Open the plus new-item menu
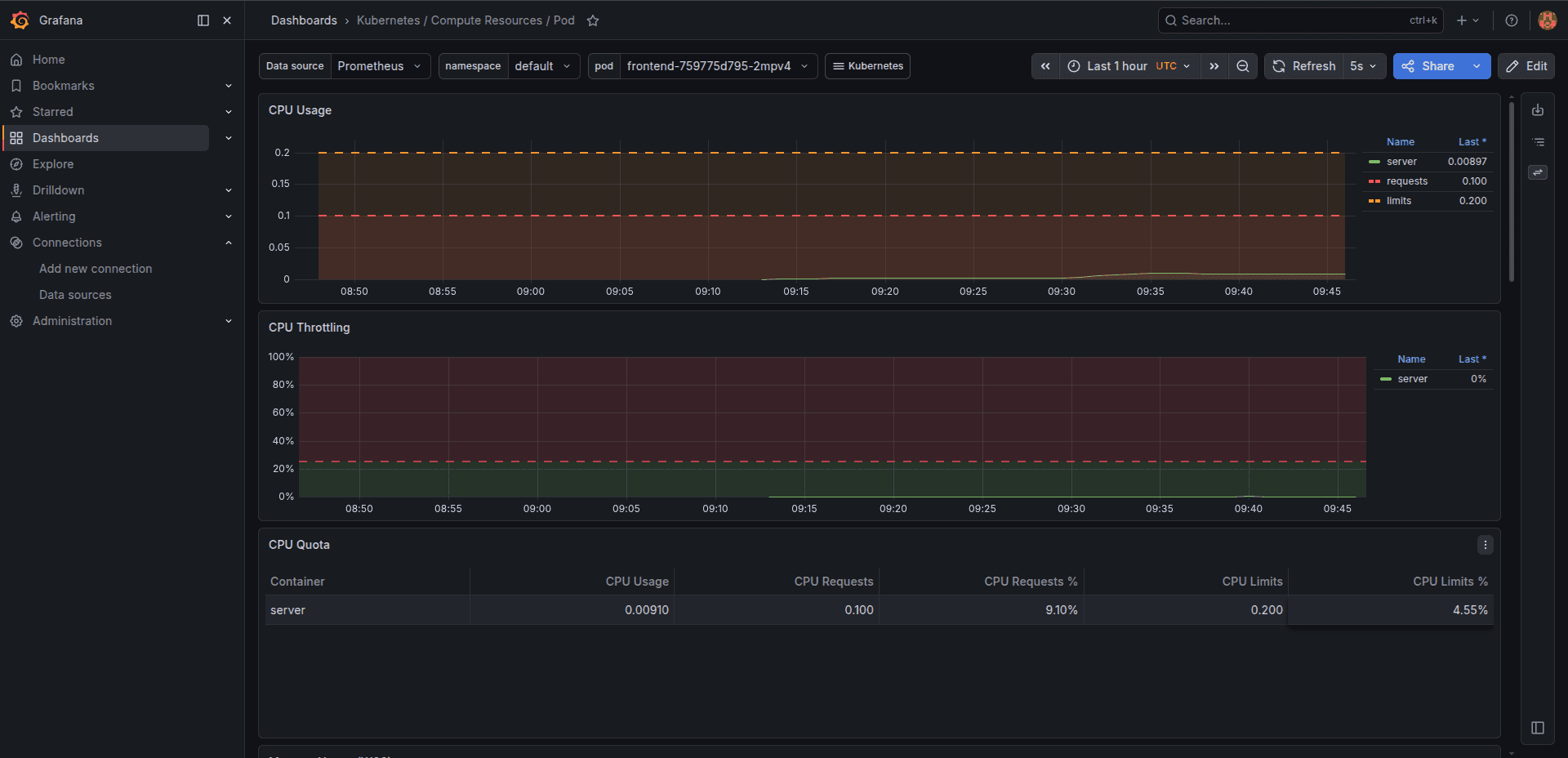This screenshot has height=758, width=1568. pos(1468,20)
